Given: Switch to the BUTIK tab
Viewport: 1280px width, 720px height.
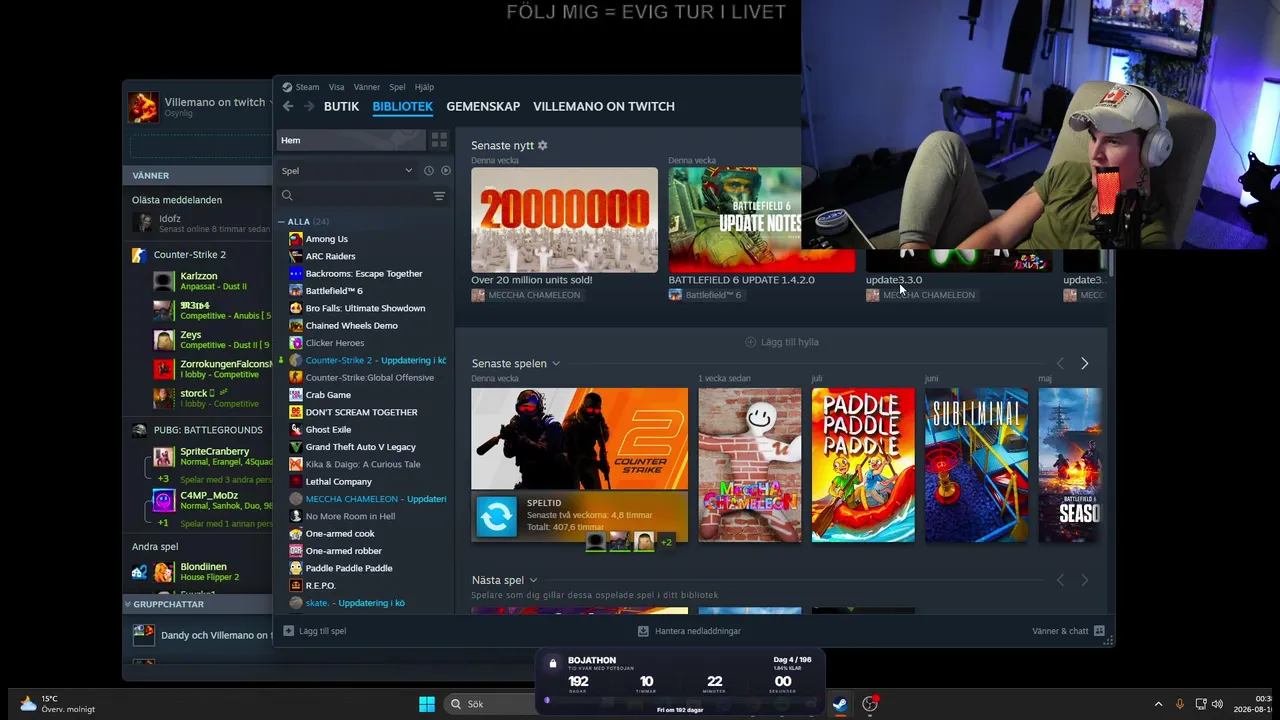Looking at the screenshot, I should coord(341,107).
